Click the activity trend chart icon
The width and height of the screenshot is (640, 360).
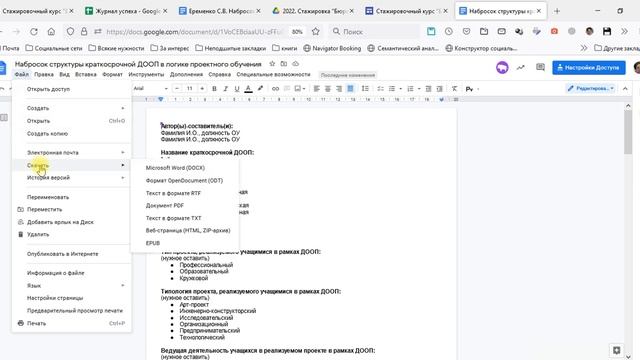tap(520, 67)
